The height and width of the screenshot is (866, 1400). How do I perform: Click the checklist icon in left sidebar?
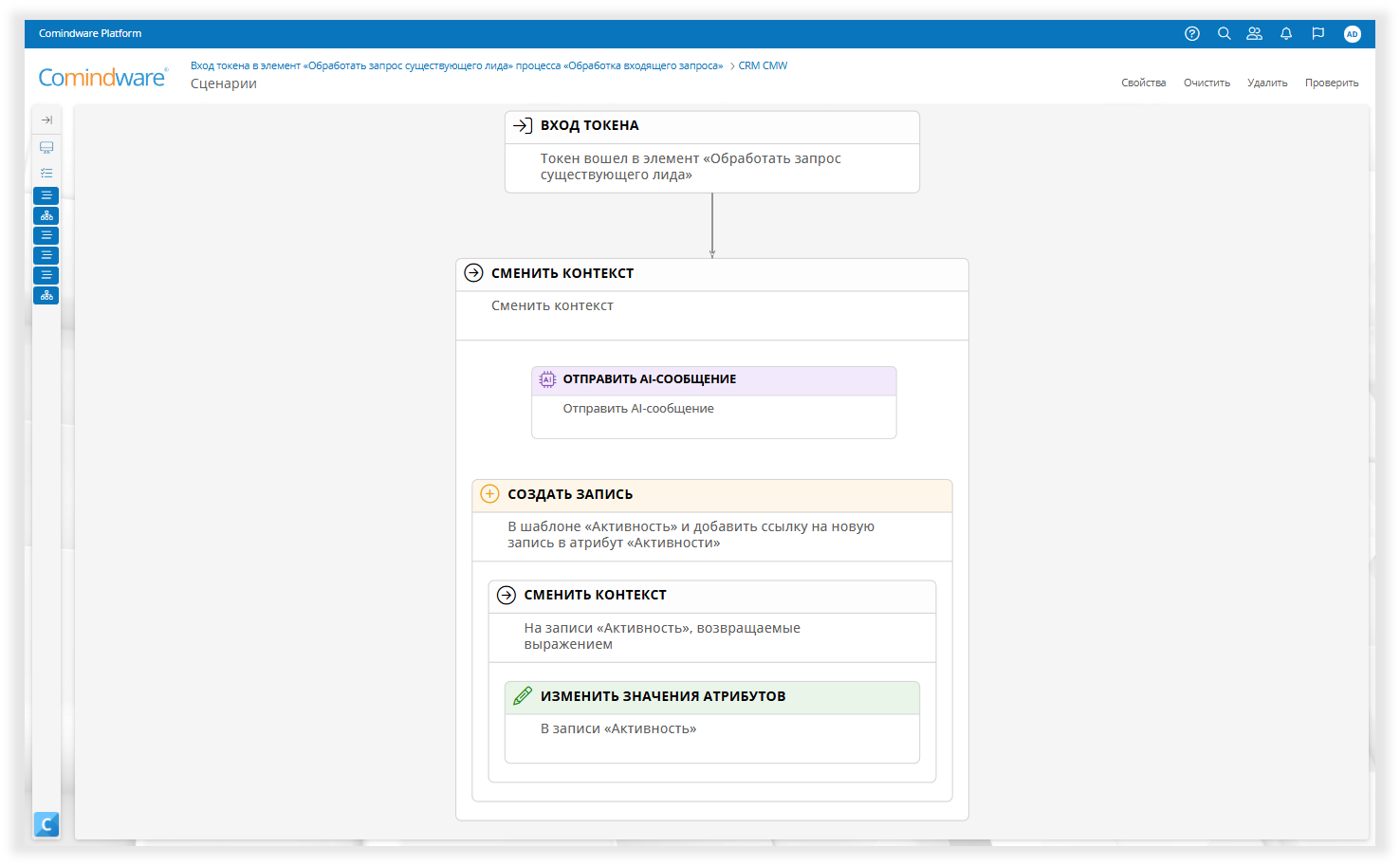click(46, 173)
